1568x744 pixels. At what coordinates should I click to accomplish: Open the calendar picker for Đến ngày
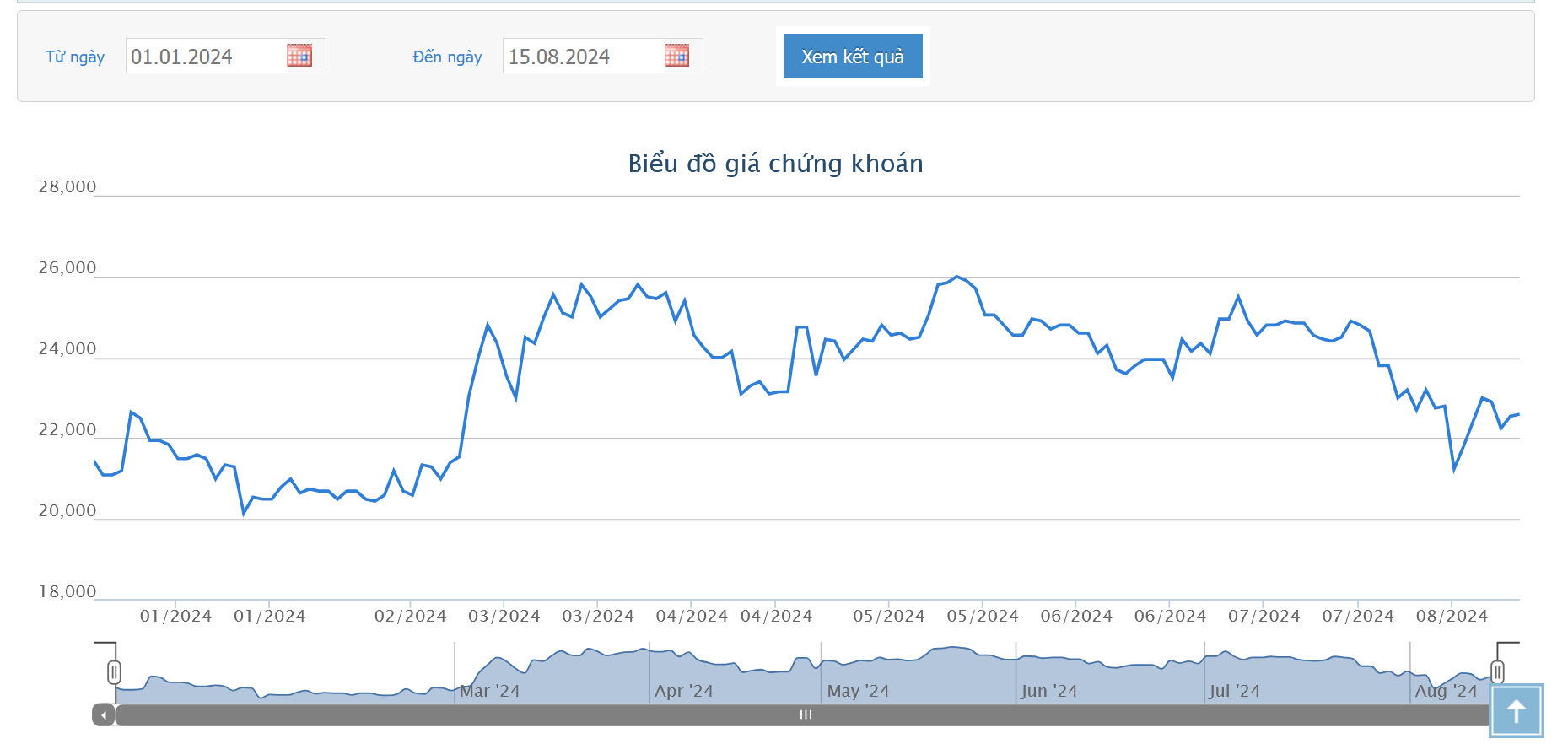[676, 56]
